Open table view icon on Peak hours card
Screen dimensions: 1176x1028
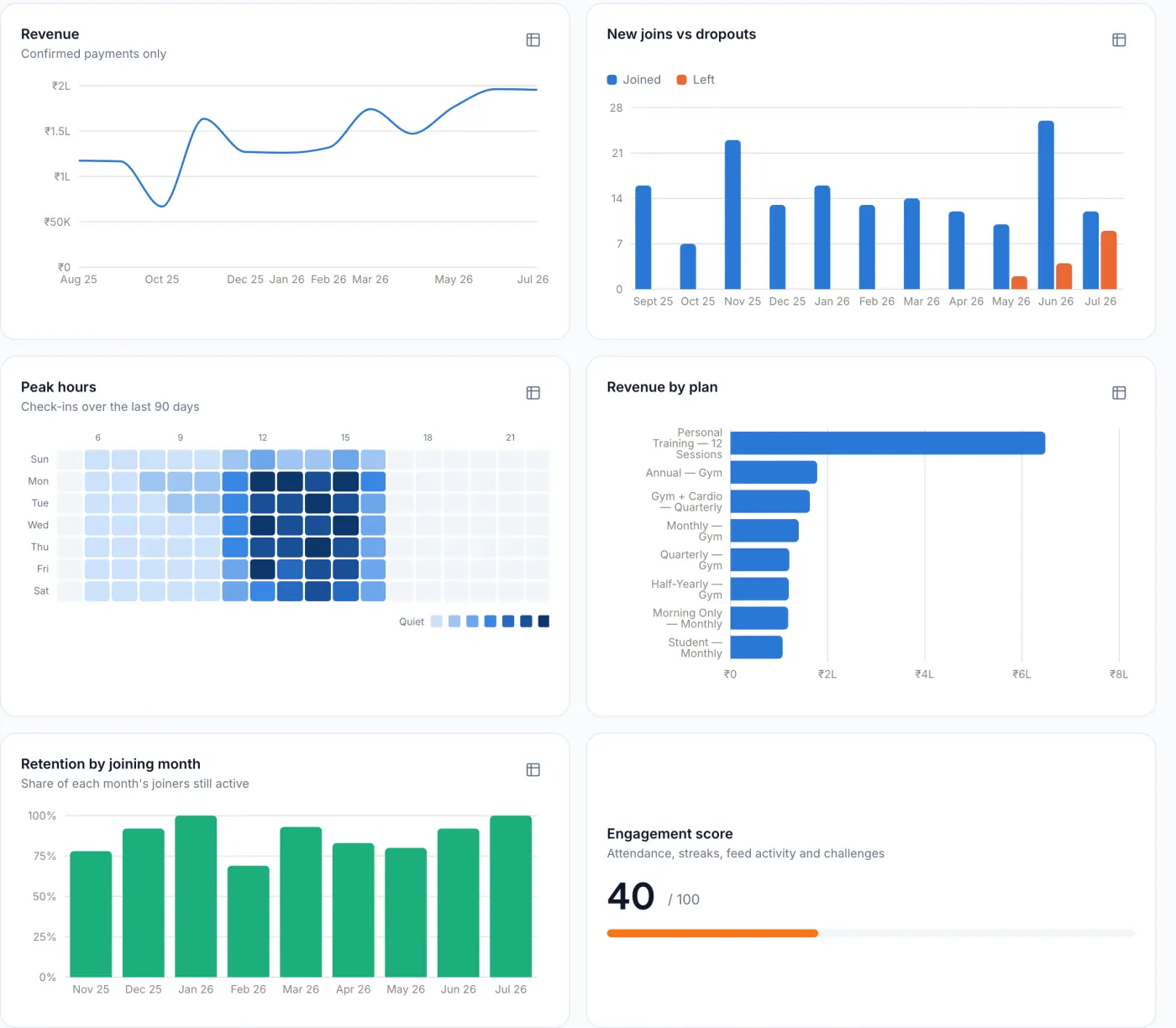tap(533, 393)
